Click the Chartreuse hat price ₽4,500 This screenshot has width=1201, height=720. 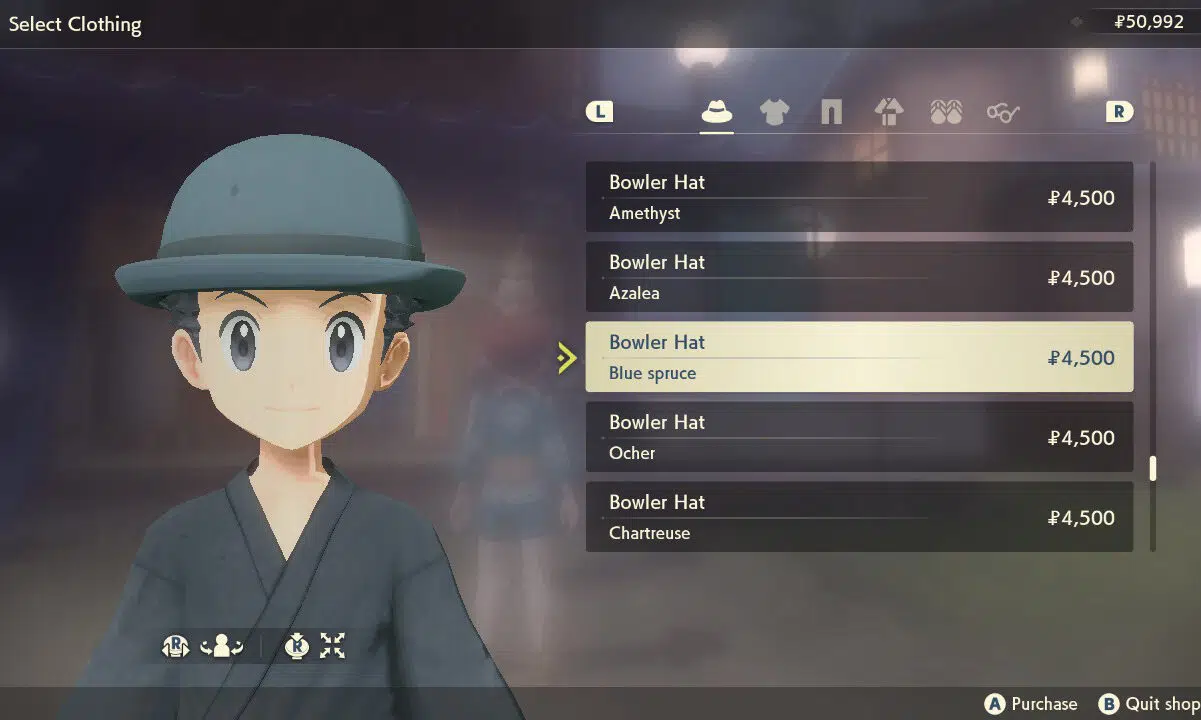click(x=1081, y=518)
